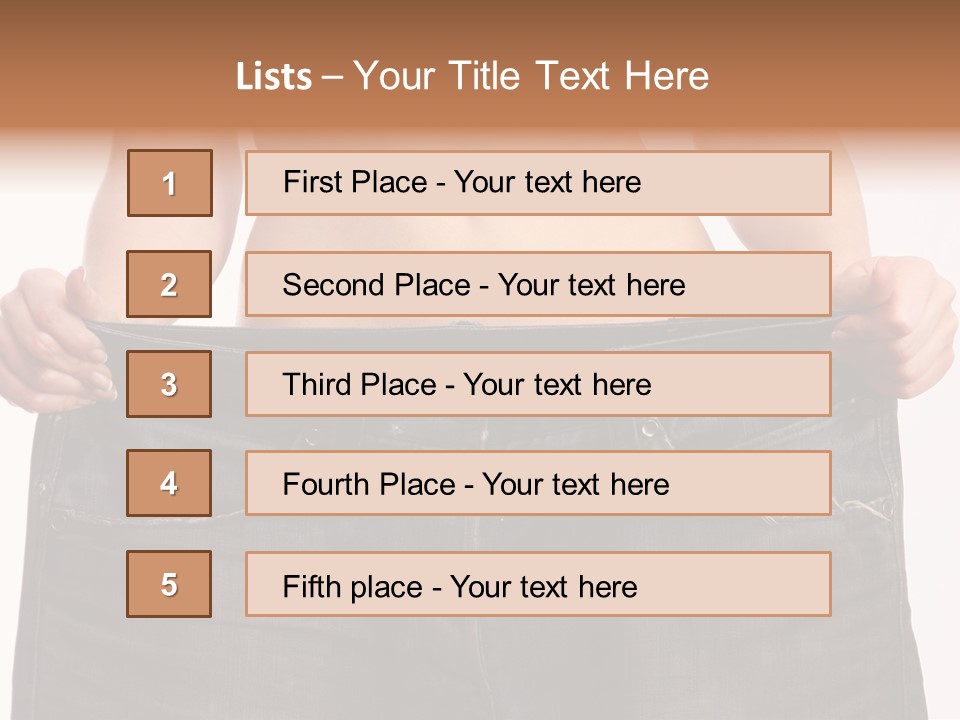Click the number 5 box
Screen dimensions: 960x720
(x=169, y=584)
